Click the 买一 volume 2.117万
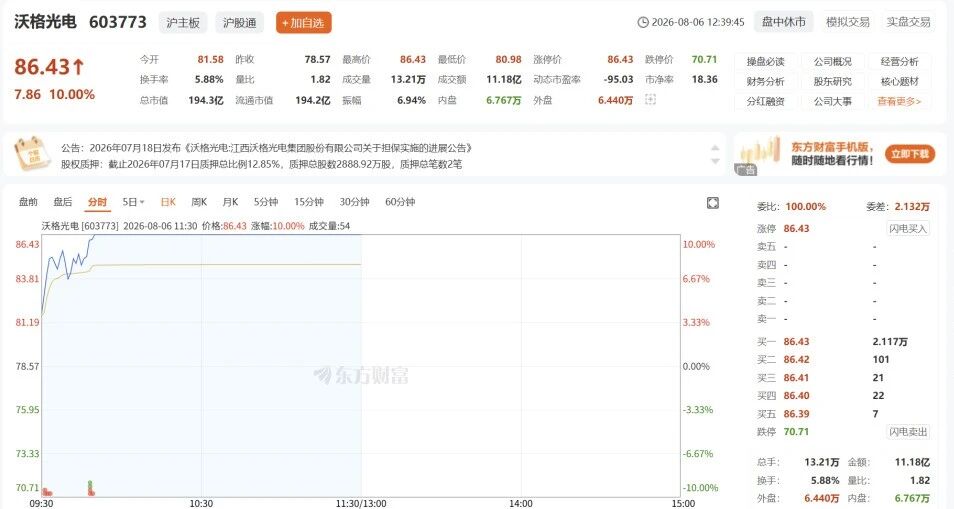This screenshot has height=509, width=954. 890,342
